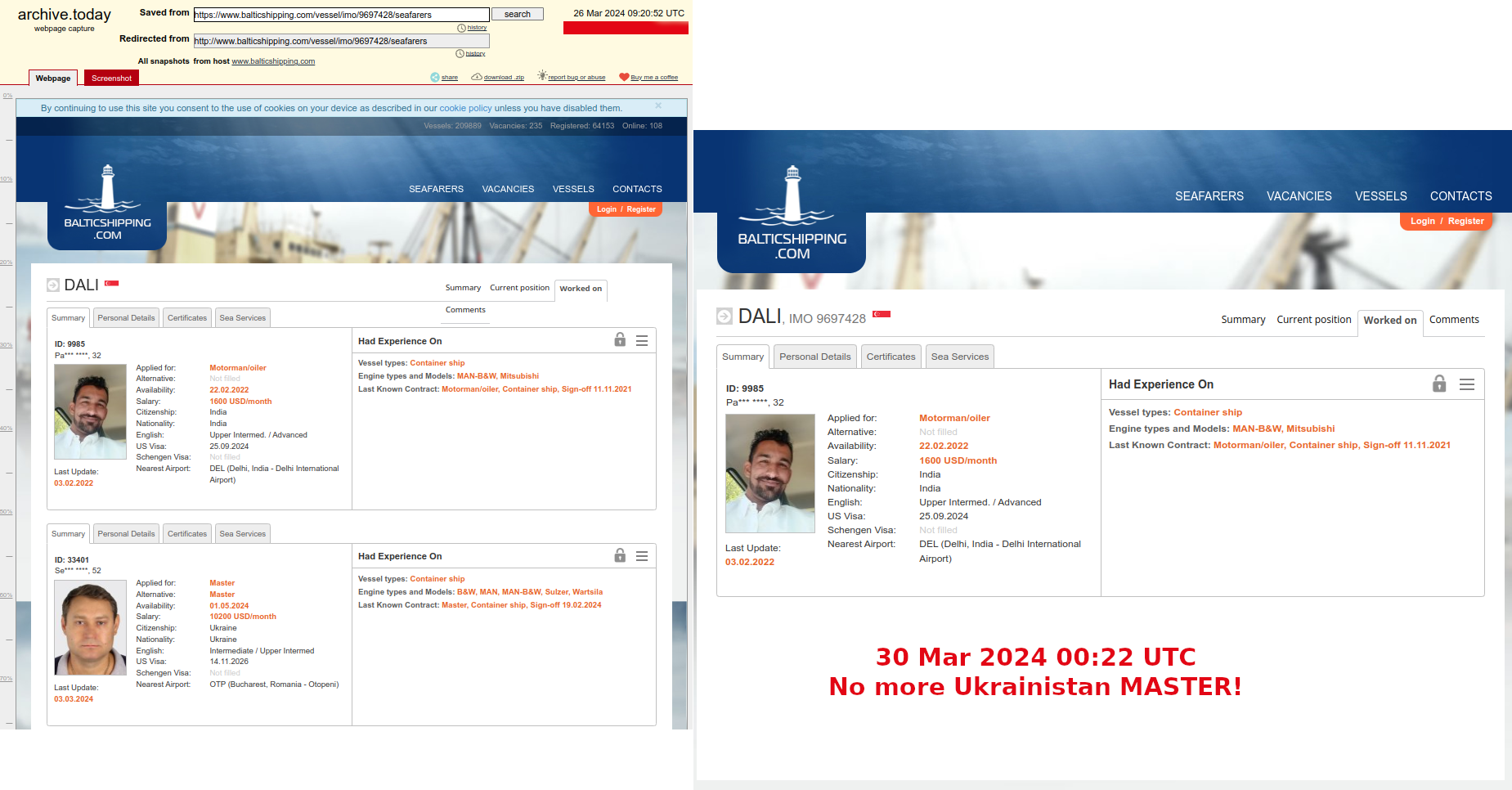1512x790 pixels.
Task: Click '10200 USD/month' salary text
Action: point(243,617)
